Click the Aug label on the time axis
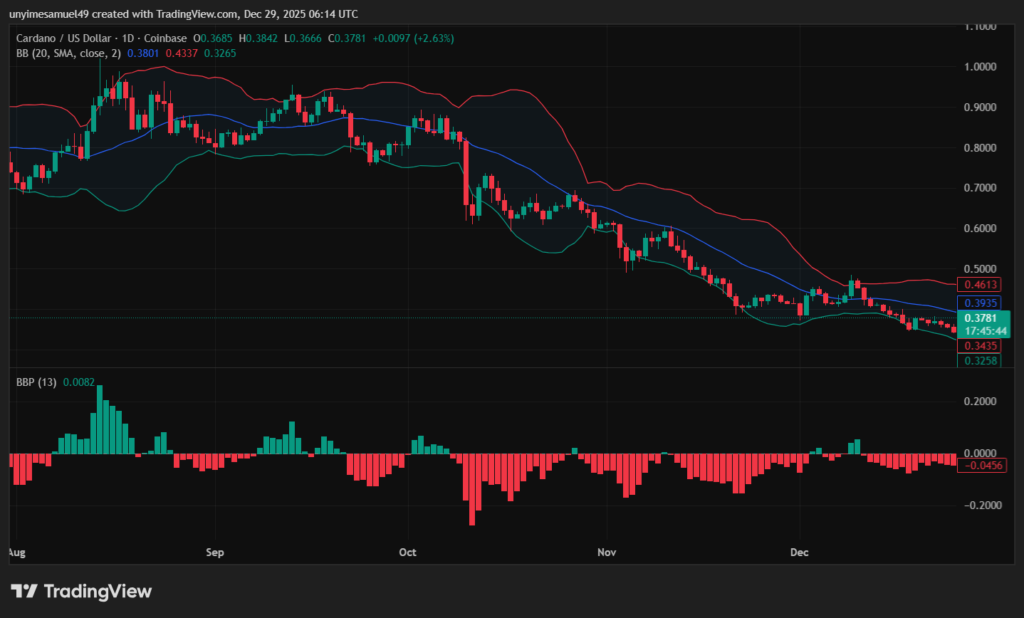The width and height of the screenshot is (1024, 618). 17,552
